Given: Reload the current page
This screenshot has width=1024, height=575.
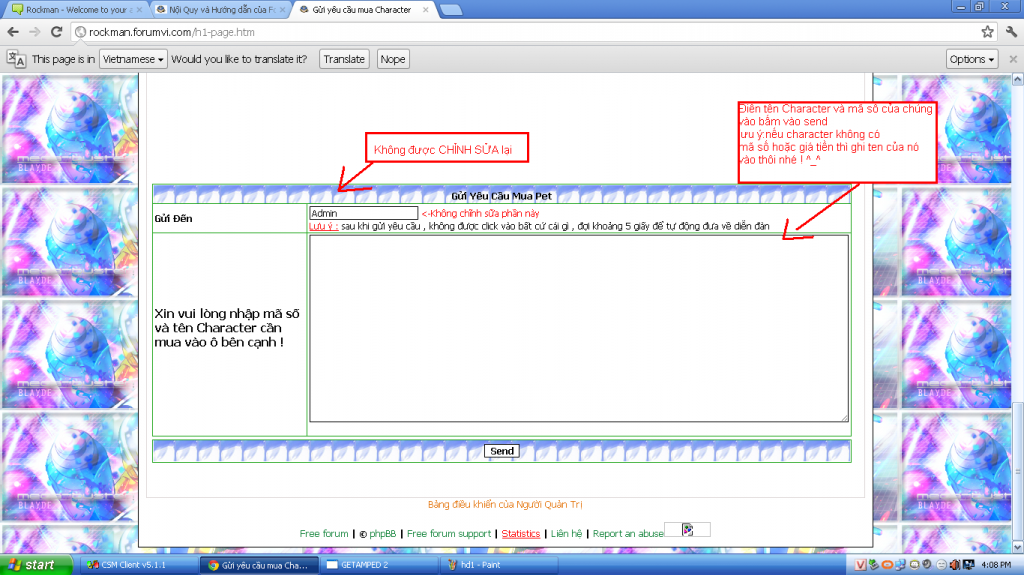Looking at the screenshot, I should pyautogui.click(x=57, y=32).
